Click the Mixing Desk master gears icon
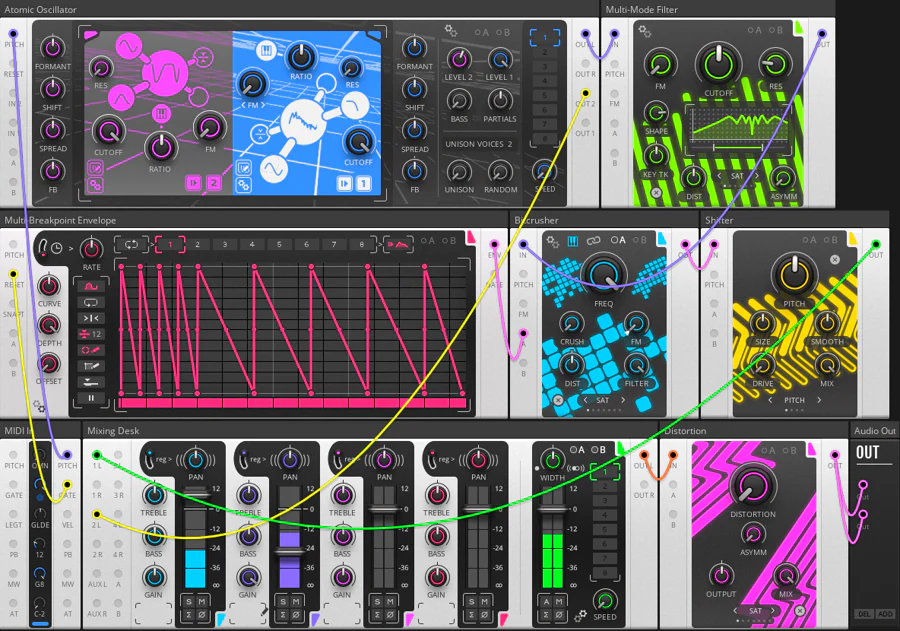900x631 pixels. click(581, 614)
